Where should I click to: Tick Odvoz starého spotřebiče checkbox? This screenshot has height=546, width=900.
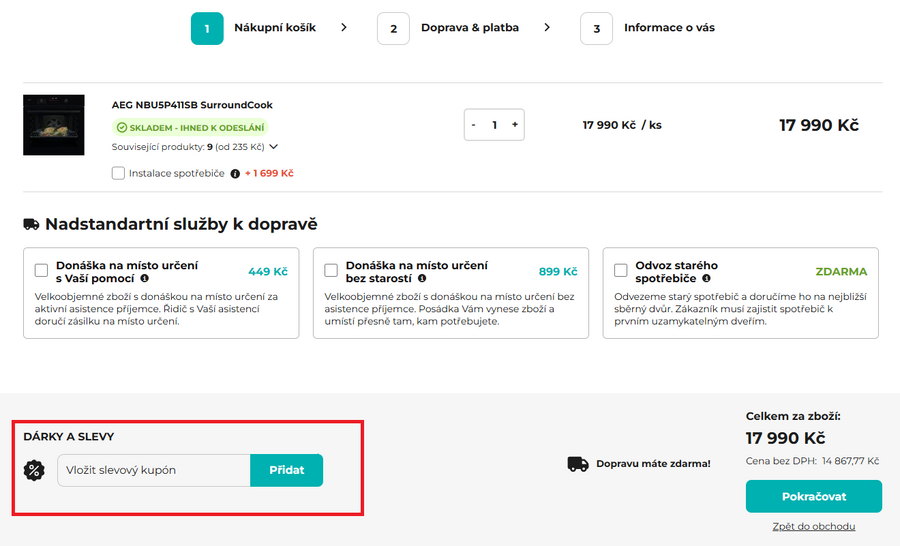click(621, 270)
